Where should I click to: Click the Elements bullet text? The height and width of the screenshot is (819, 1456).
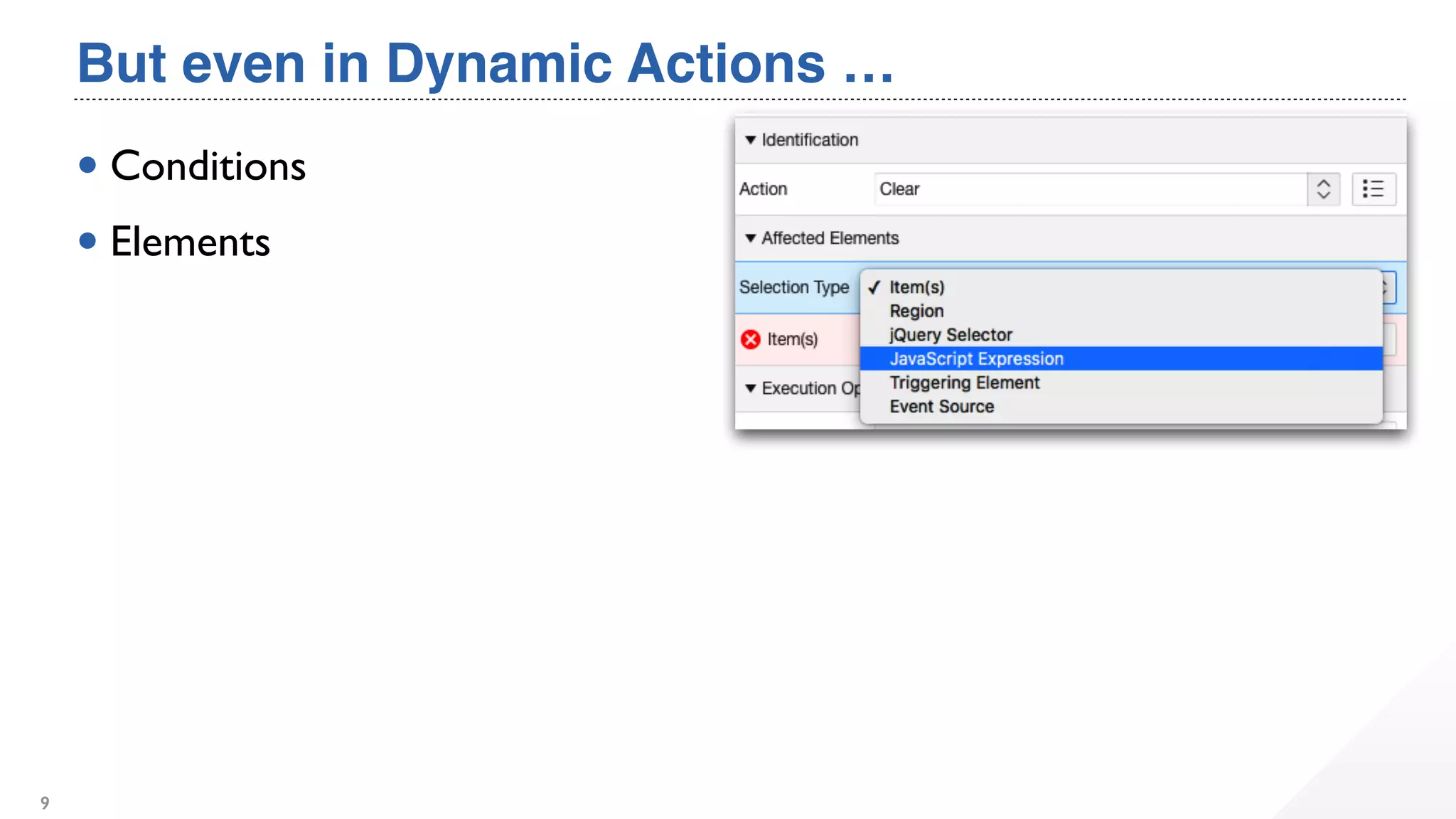[x=191, y=242]
